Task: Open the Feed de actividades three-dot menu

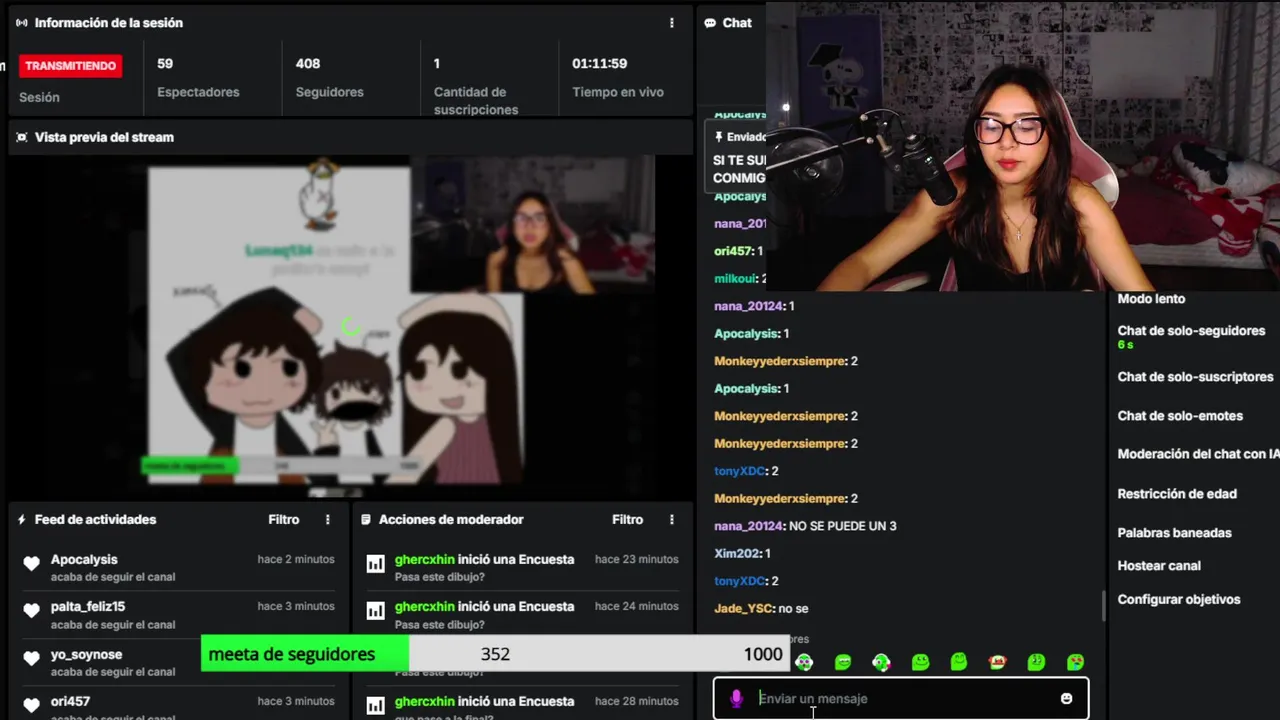Action: (x=328, y=520)
